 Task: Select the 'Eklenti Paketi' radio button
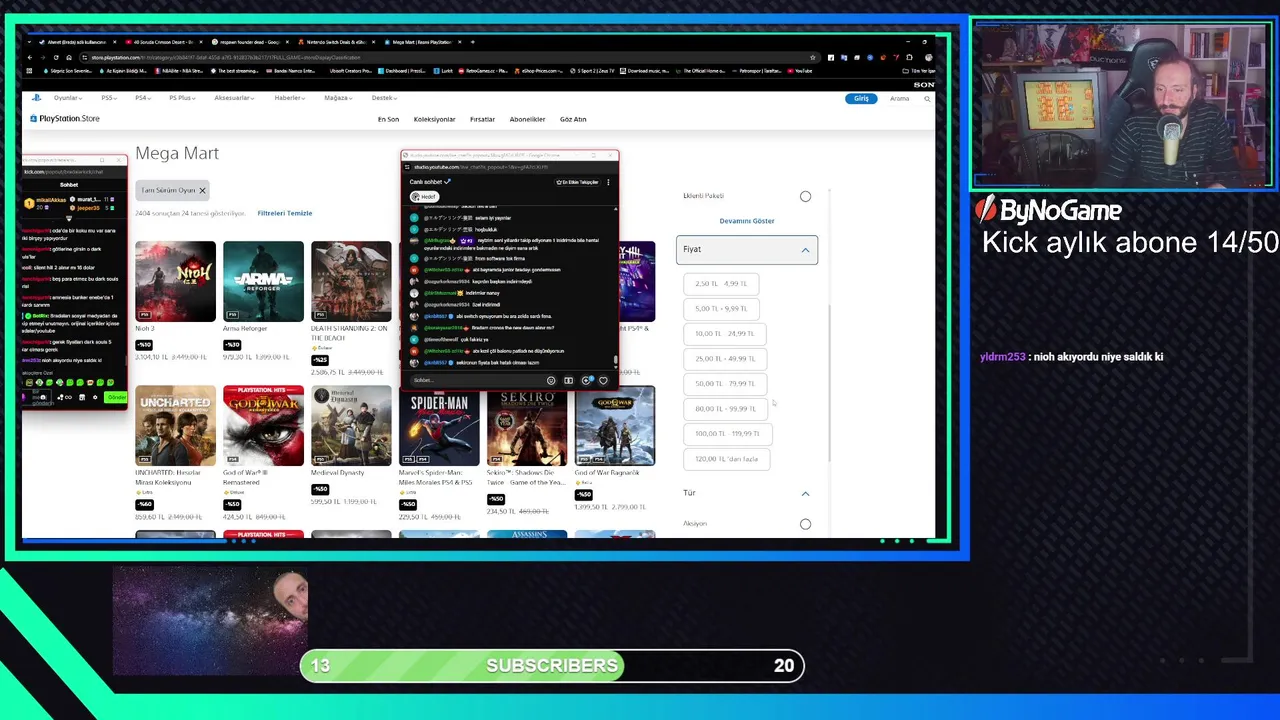tap(805, 196)
